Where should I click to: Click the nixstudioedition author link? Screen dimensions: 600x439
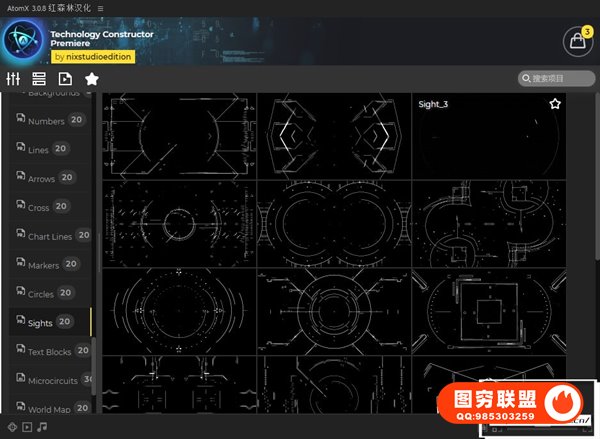point(92,58)
